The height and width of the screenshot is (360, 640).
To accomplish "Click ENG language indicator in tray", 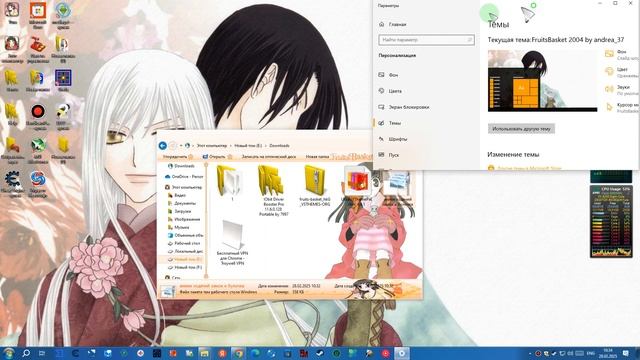I will [x=590, y=353].
